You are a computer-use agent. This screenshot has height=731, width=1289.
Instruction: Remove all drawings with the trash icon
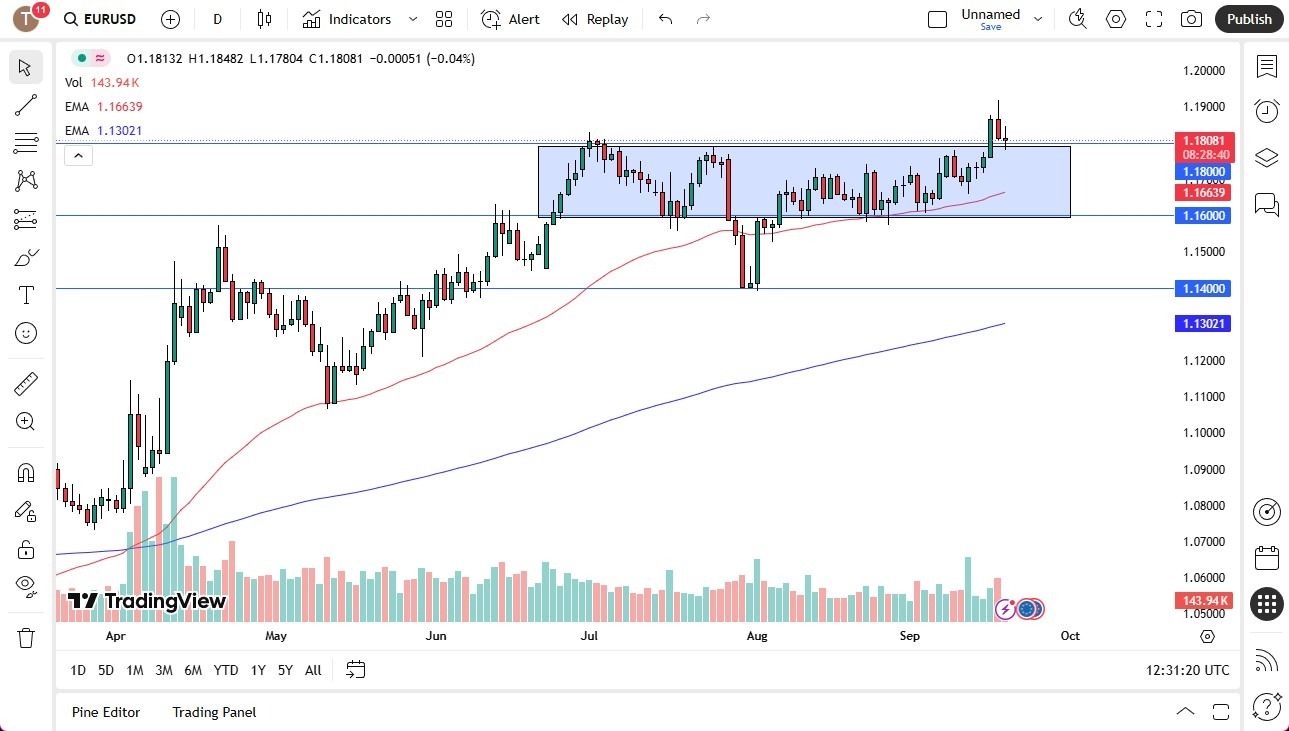[x=25, y=637]
